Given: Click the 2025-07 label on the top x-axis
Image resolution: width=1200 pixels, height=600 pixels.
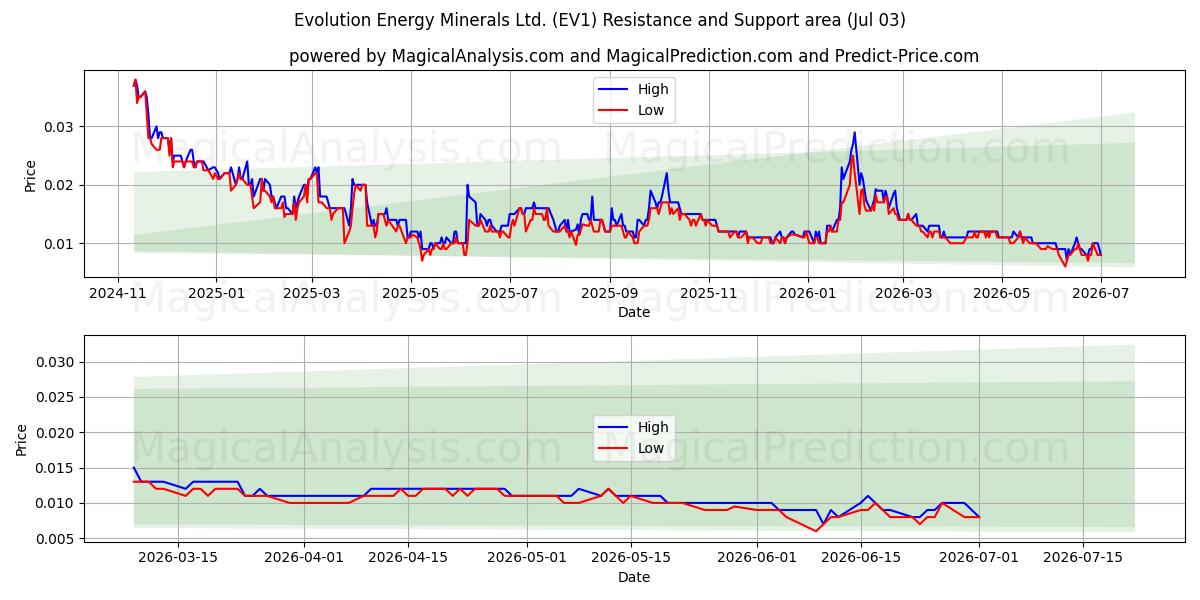Looking at the screenshot, I should (510, 293).
